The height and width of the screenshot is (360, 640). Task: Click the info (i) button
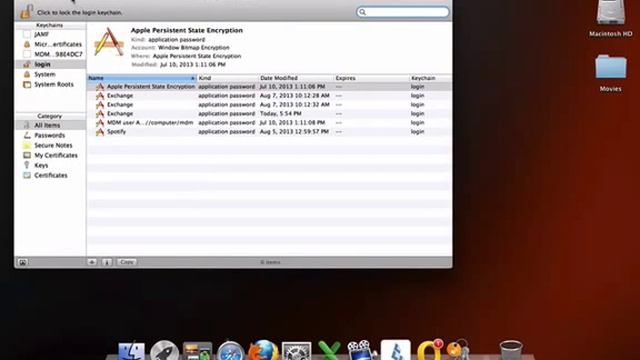[107, 262]
